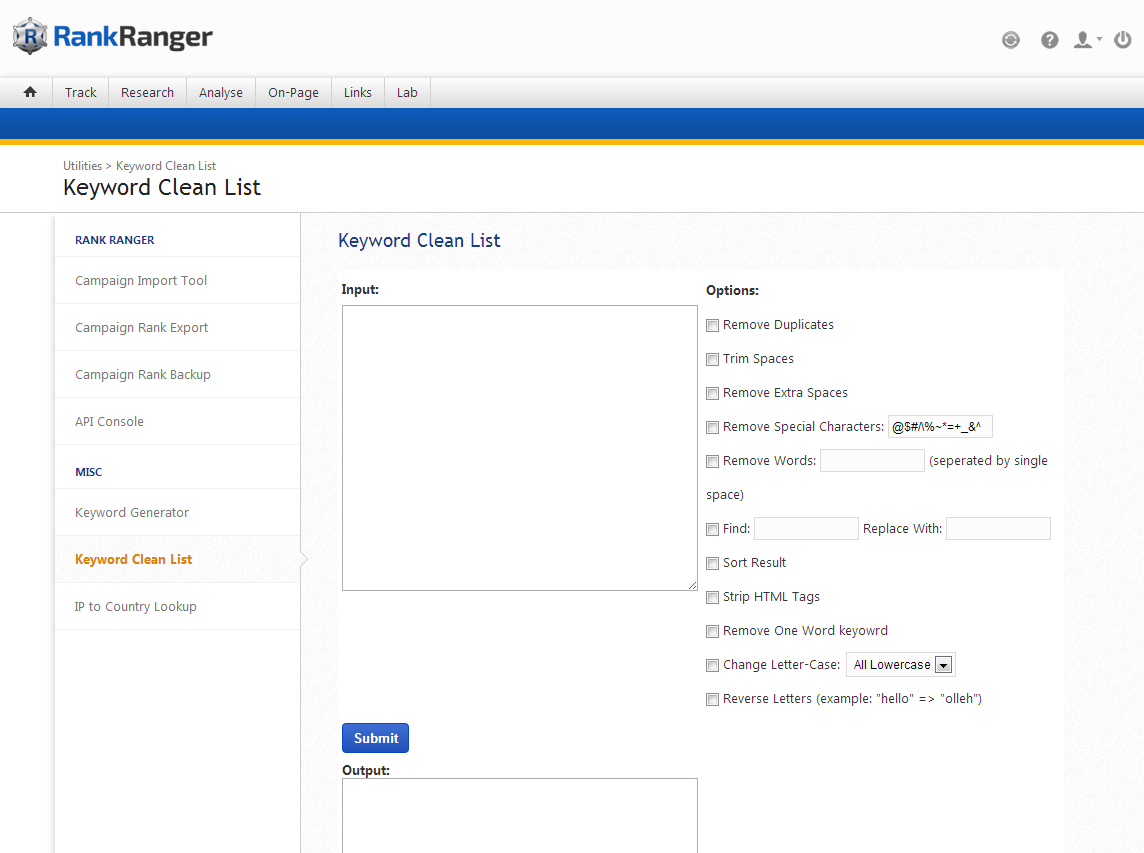
Task: Open the On-Page menu
Action: tap(293, 92)
